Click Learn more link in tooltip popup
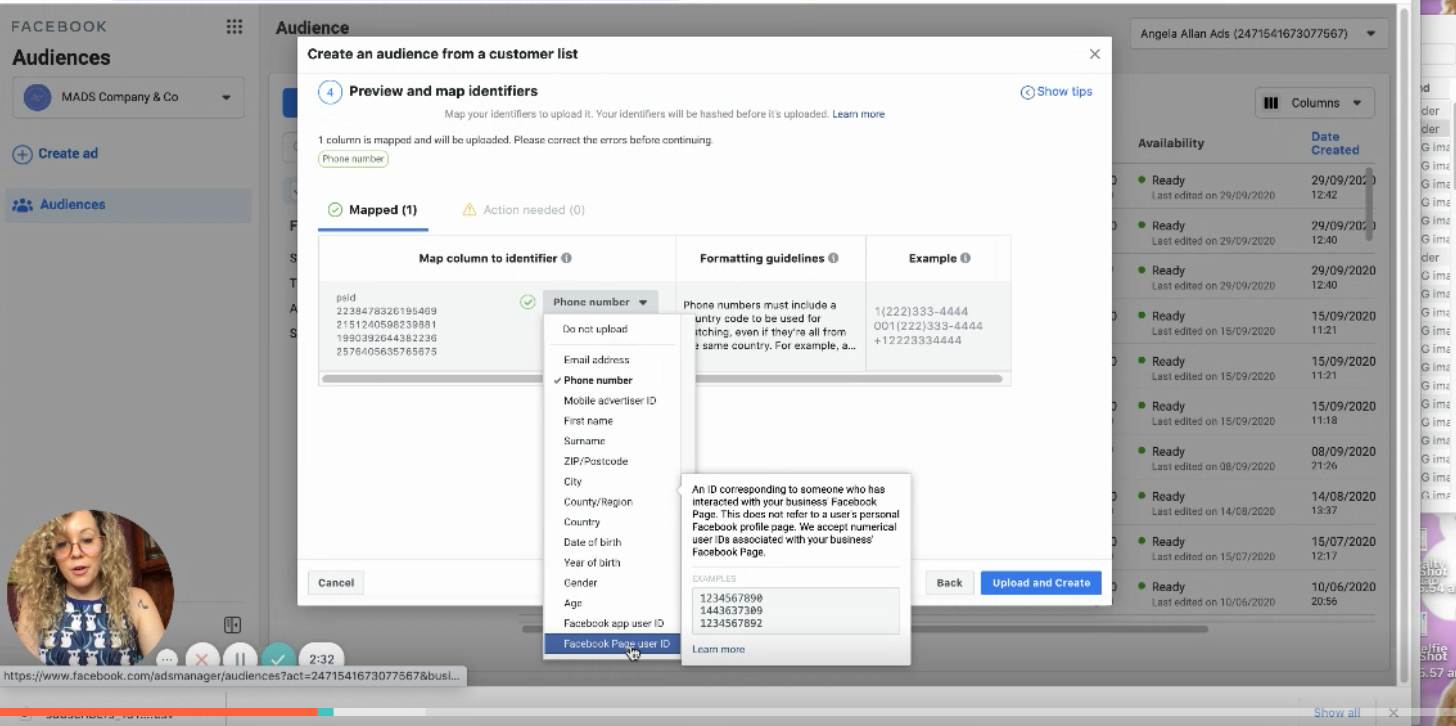Screen dimensions: 1456x726 (718, 650)
